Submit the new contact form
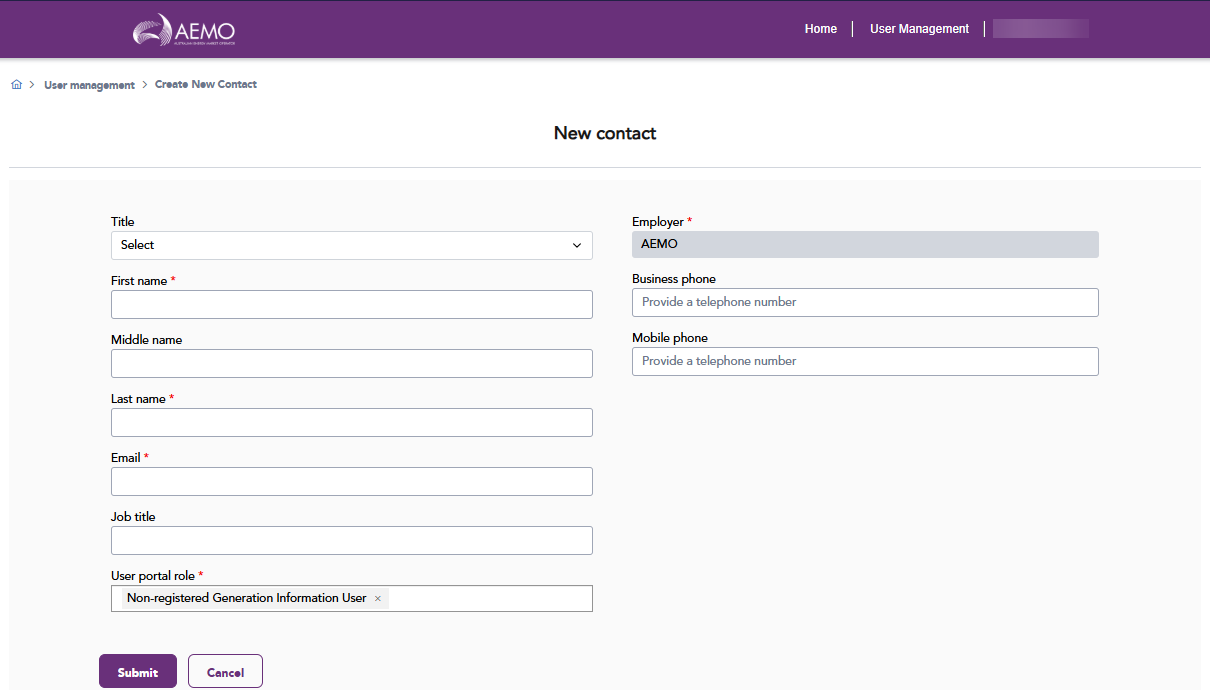 [138, 671]
